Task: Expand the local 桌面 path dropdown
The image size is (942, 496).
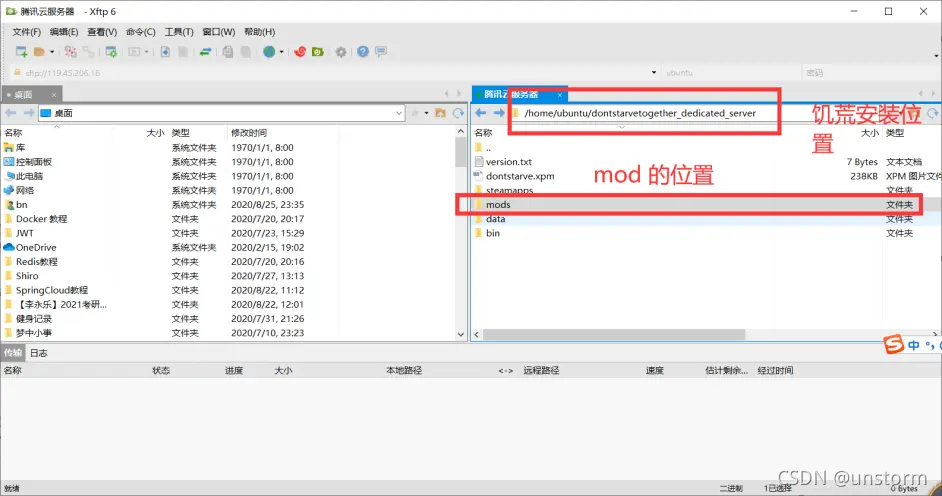Action: click(x=399, y=113)
